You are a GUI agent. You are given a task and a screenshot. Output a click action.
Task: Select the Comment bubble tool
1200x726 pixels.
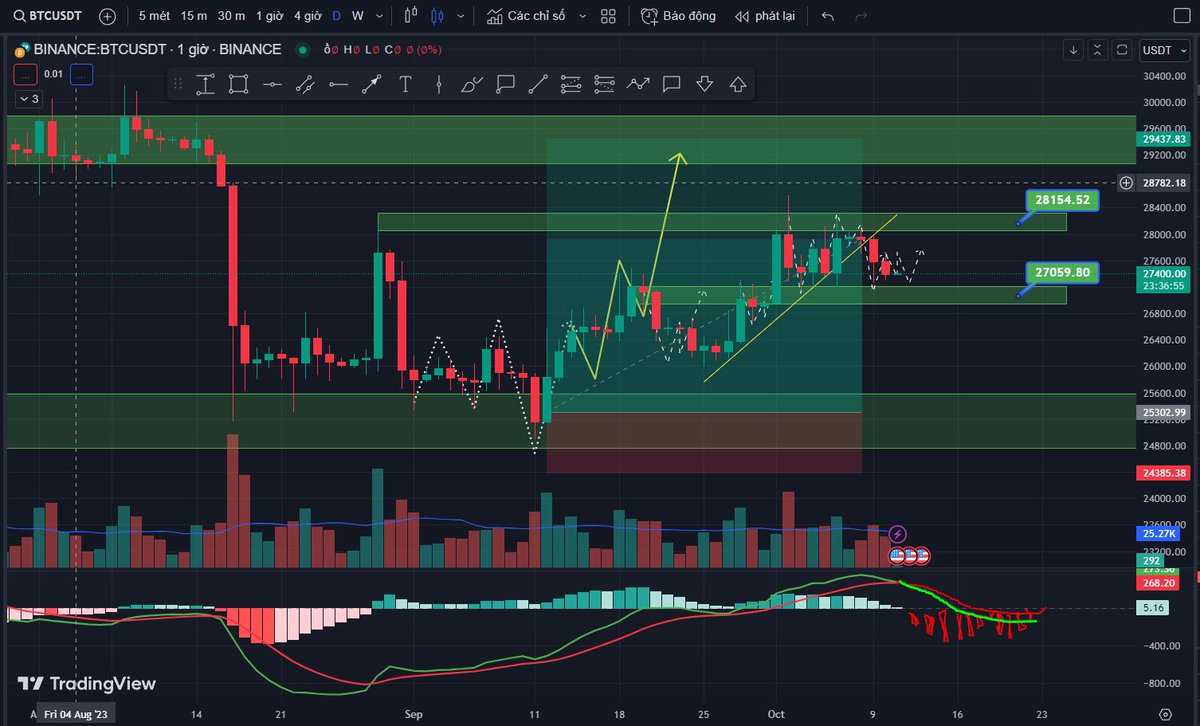click(x=671, y=84)
